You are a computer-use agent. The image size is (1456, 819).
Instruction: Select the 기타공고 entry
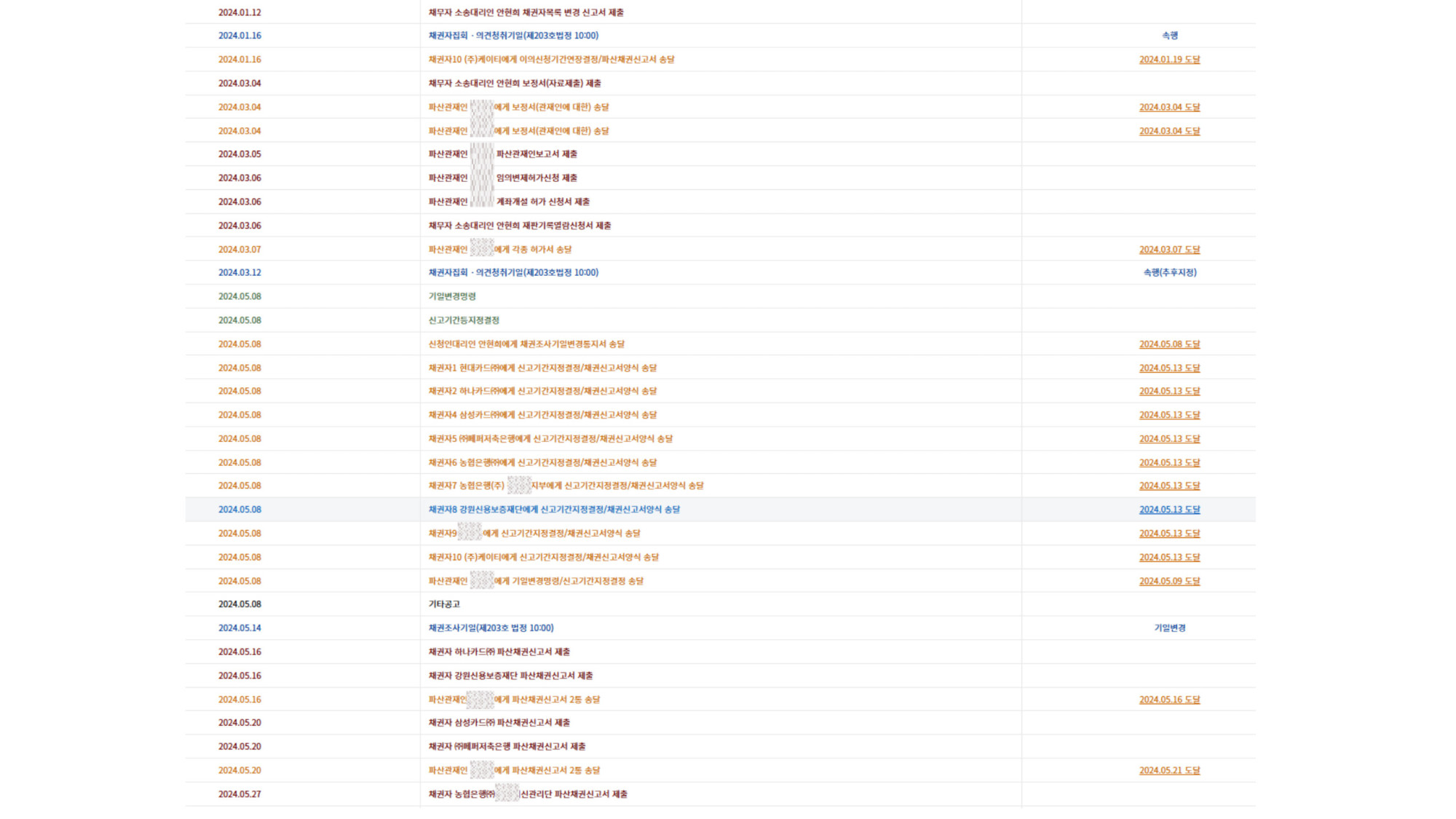tap(444, 604)
